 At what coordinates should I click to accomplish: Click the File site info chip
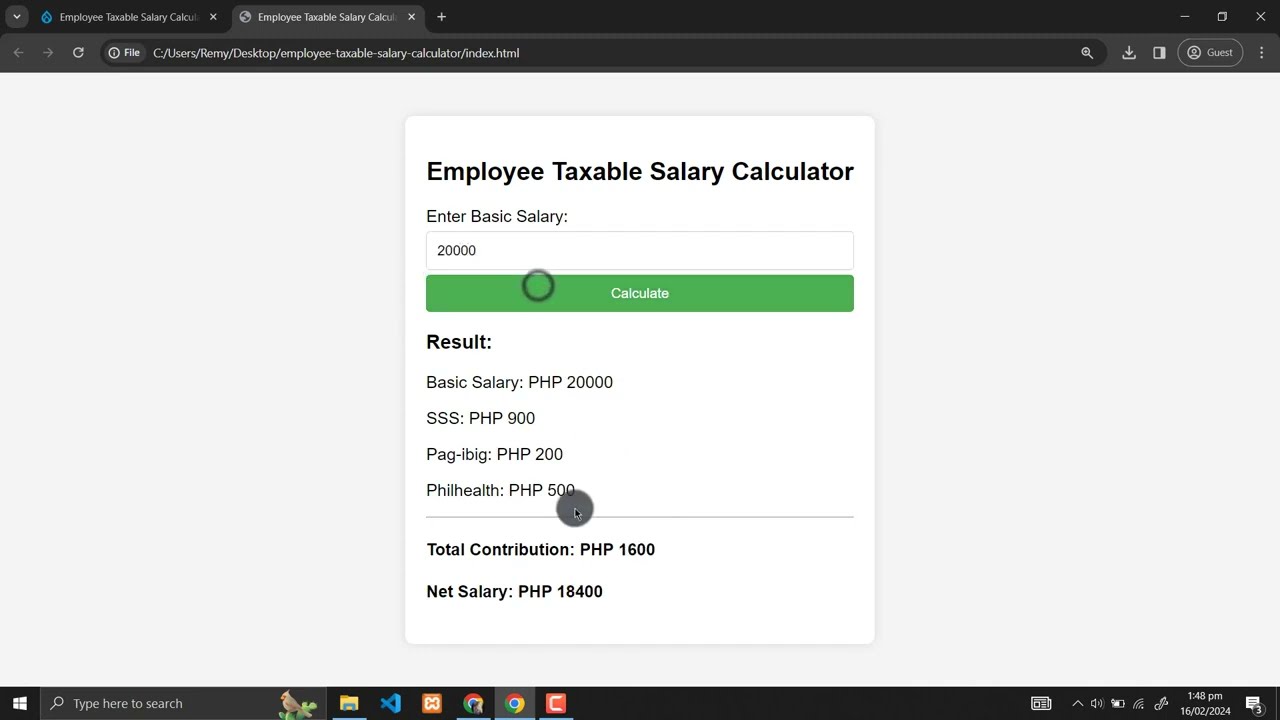tap(125, 53)
